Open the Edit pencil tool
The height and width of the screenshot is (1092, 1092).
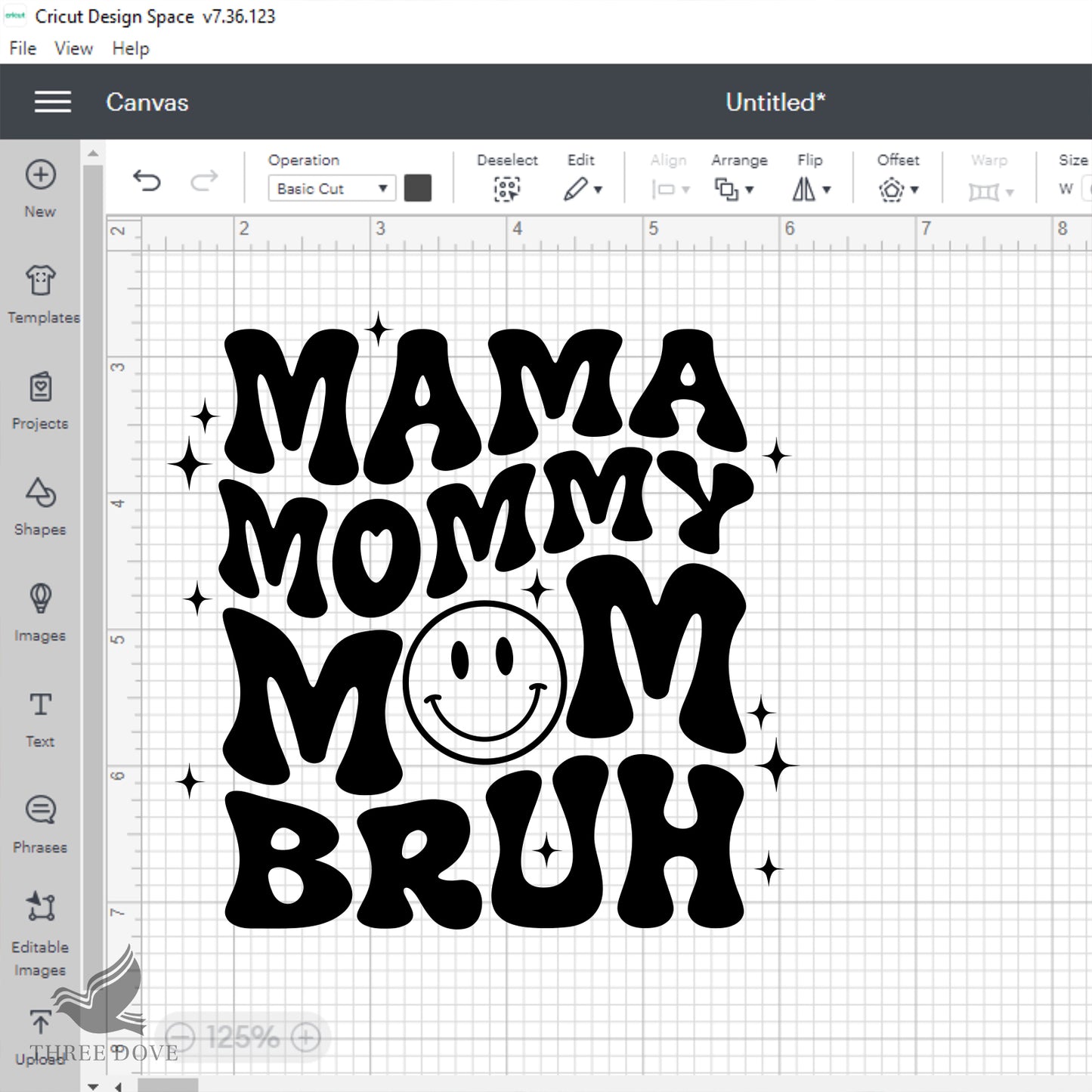575,189
